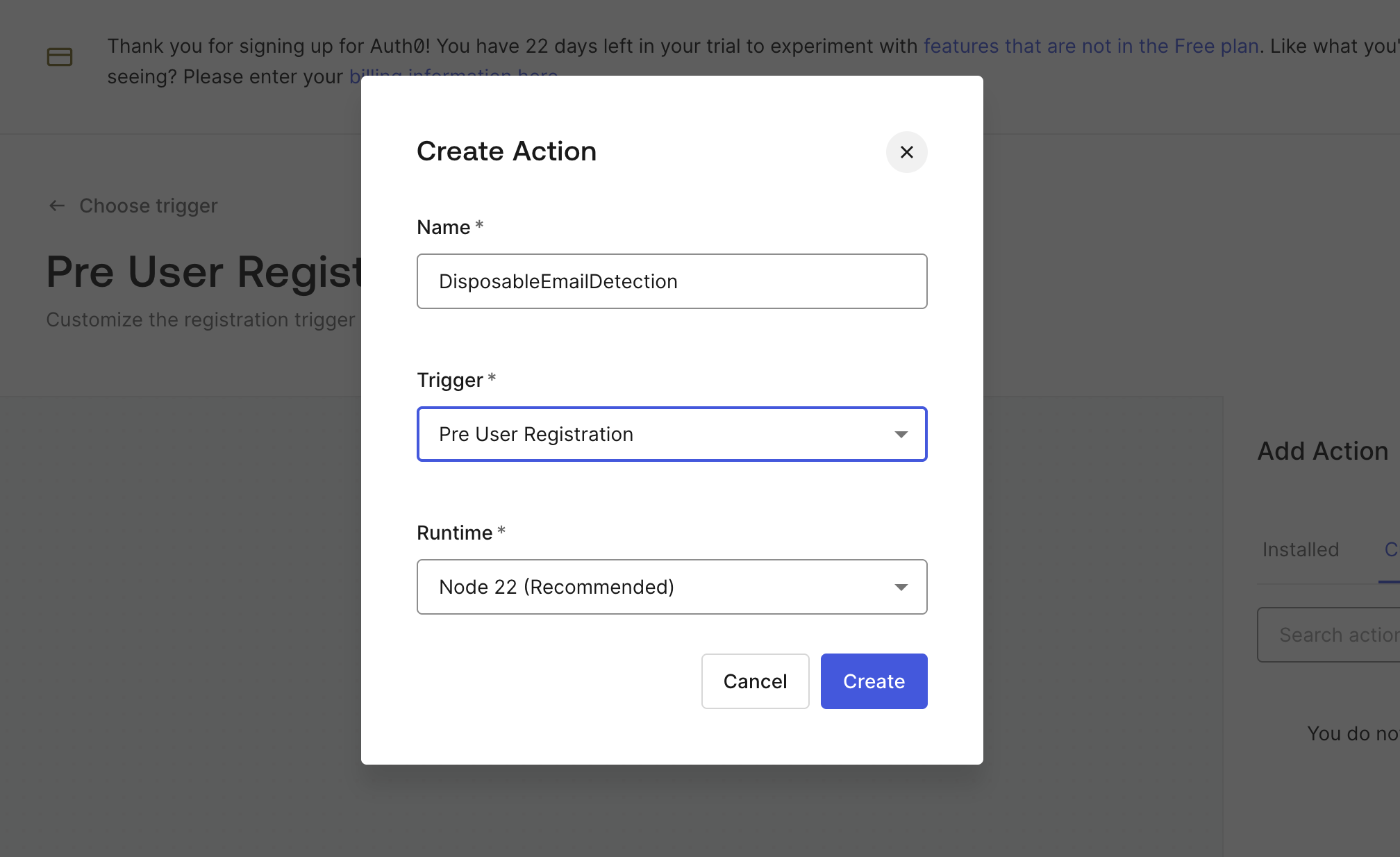Click the Node 22 (Recommended) runtime selector

pos(672,587)
